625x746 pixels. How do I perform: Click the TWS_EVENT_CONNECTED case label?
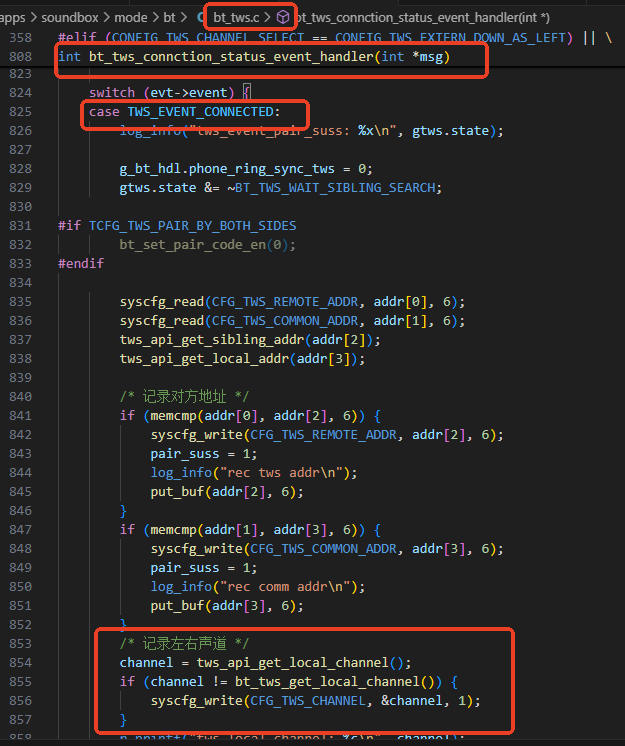200,112
